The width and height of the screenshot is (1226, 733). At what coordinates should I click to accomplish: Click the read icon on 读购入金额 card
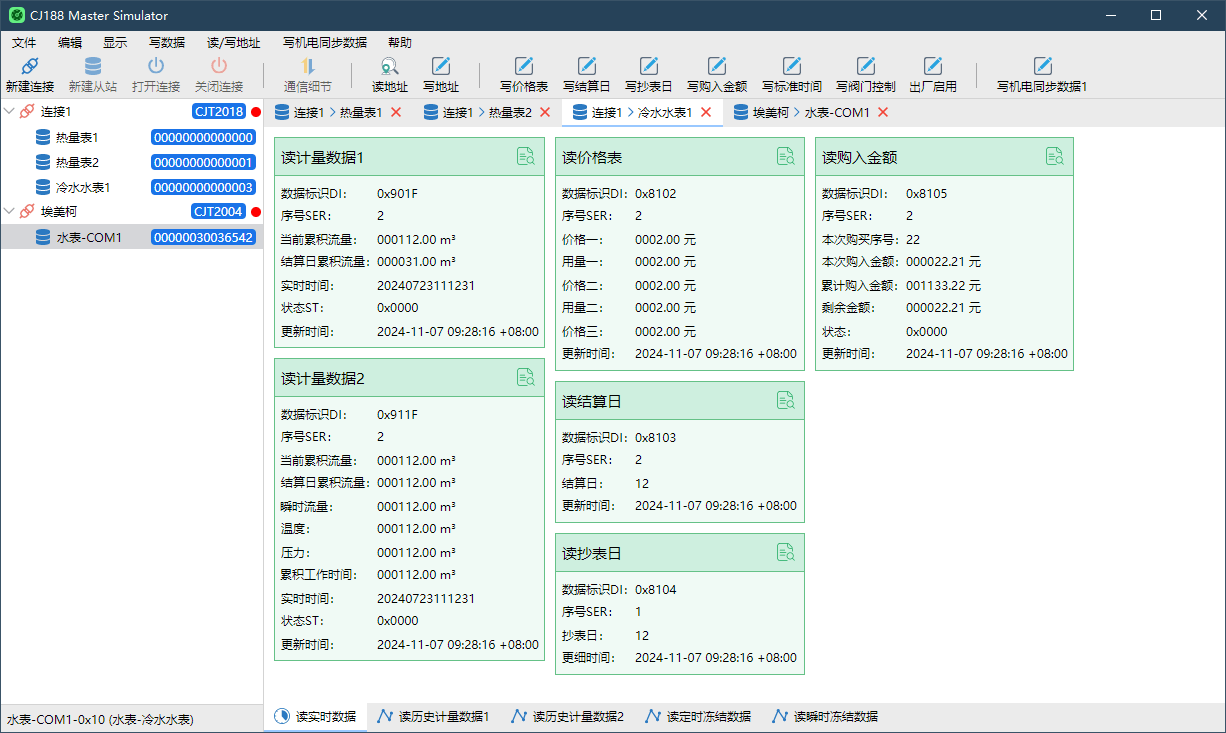[x=1055, y=156]
